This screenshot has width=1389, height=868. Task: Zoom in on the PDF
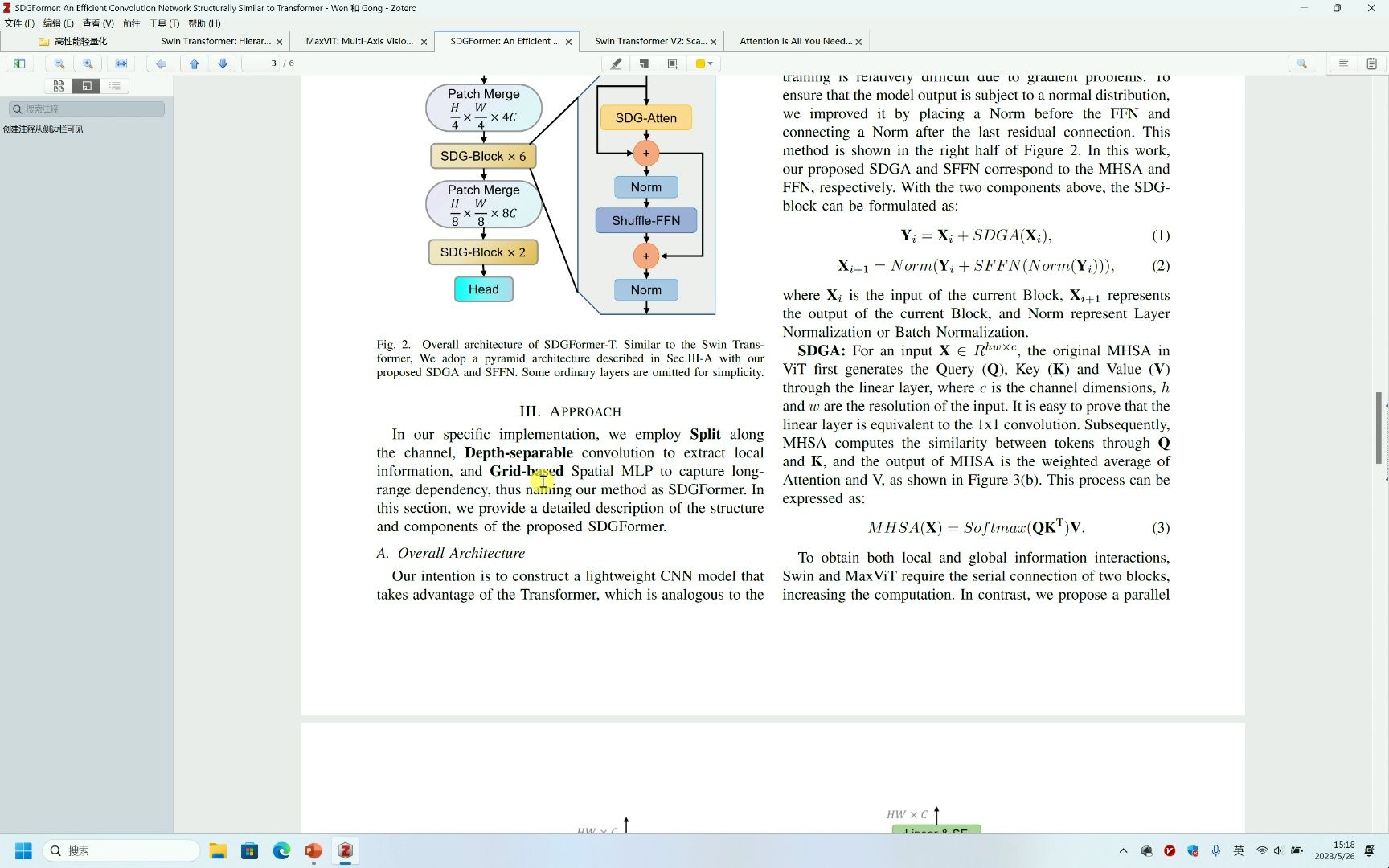click(88, 63)
